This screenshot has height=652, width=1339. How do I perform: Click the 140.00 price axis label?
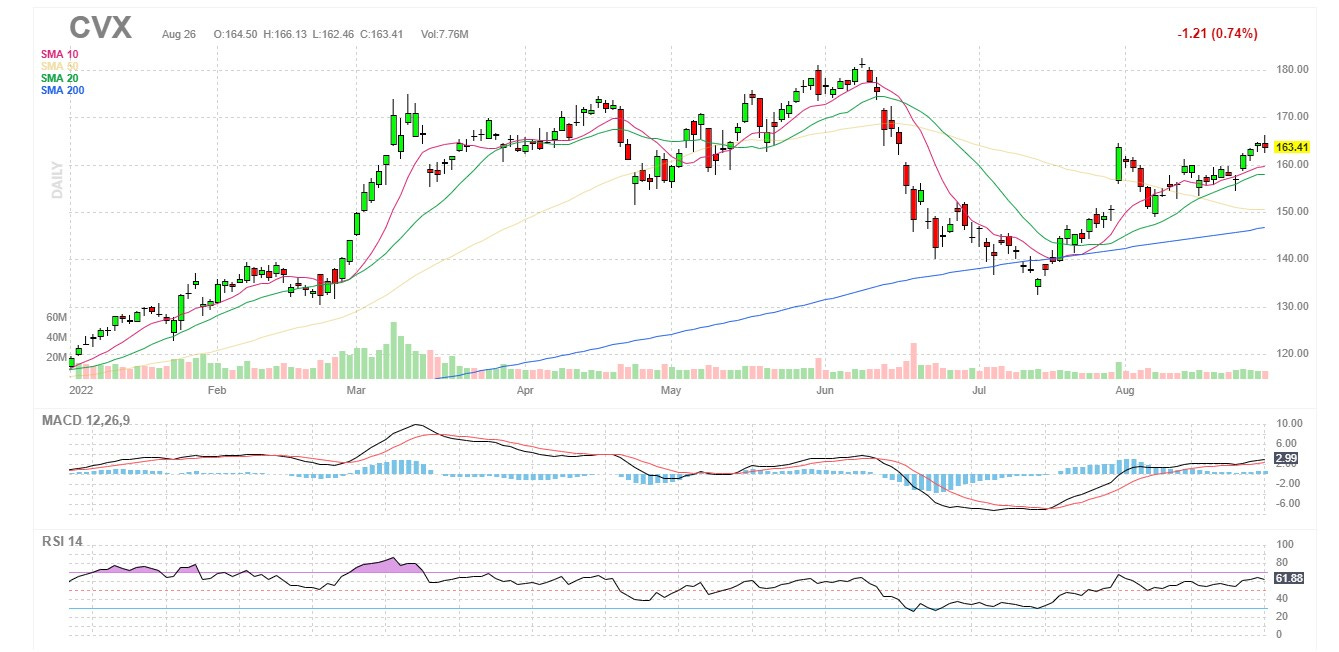coord(1292,258)
